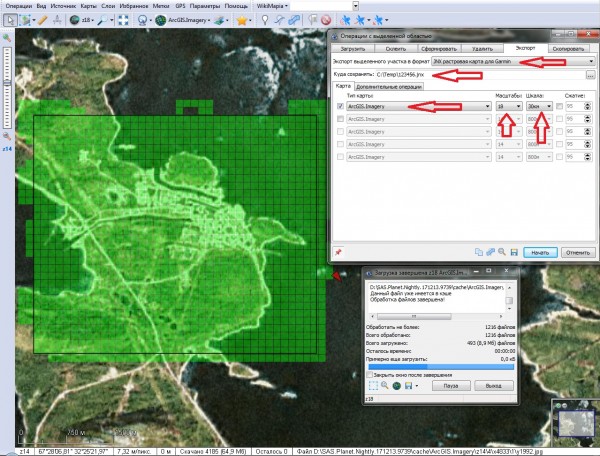Switch to the Загрузить tab
600x456 pixels.
pyautogui.click(x=352, y=49)
